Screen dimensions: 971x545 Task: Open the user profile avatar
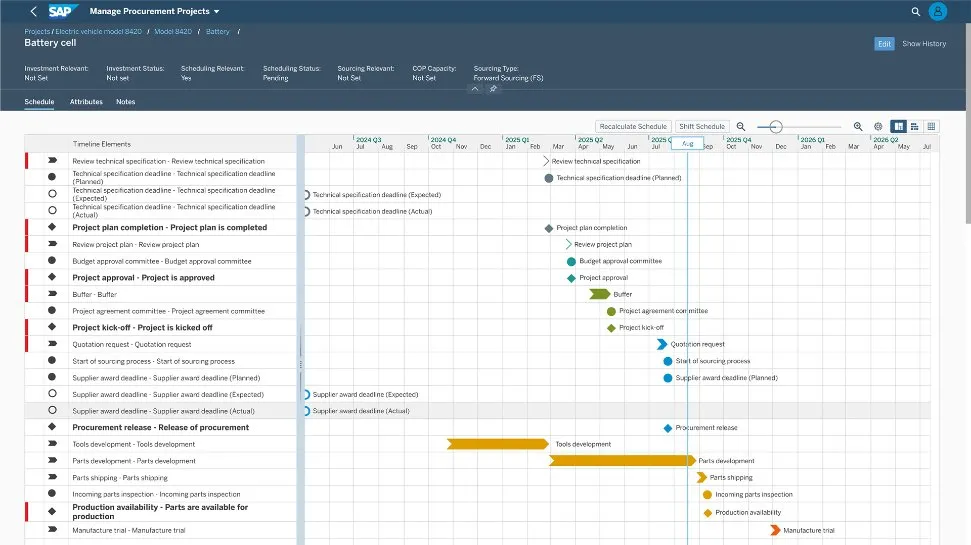coord(938,11)
